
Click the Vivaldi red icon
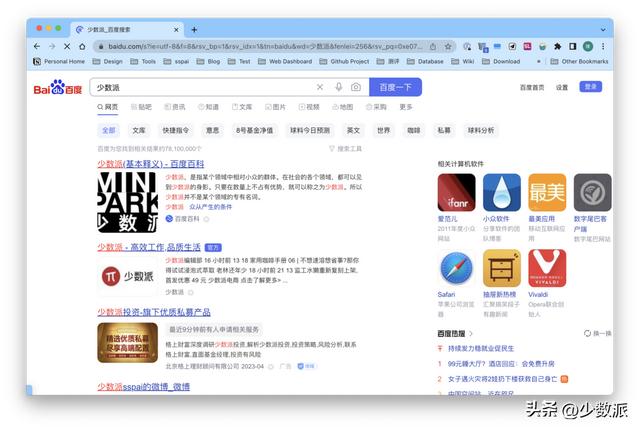(547, 268)
